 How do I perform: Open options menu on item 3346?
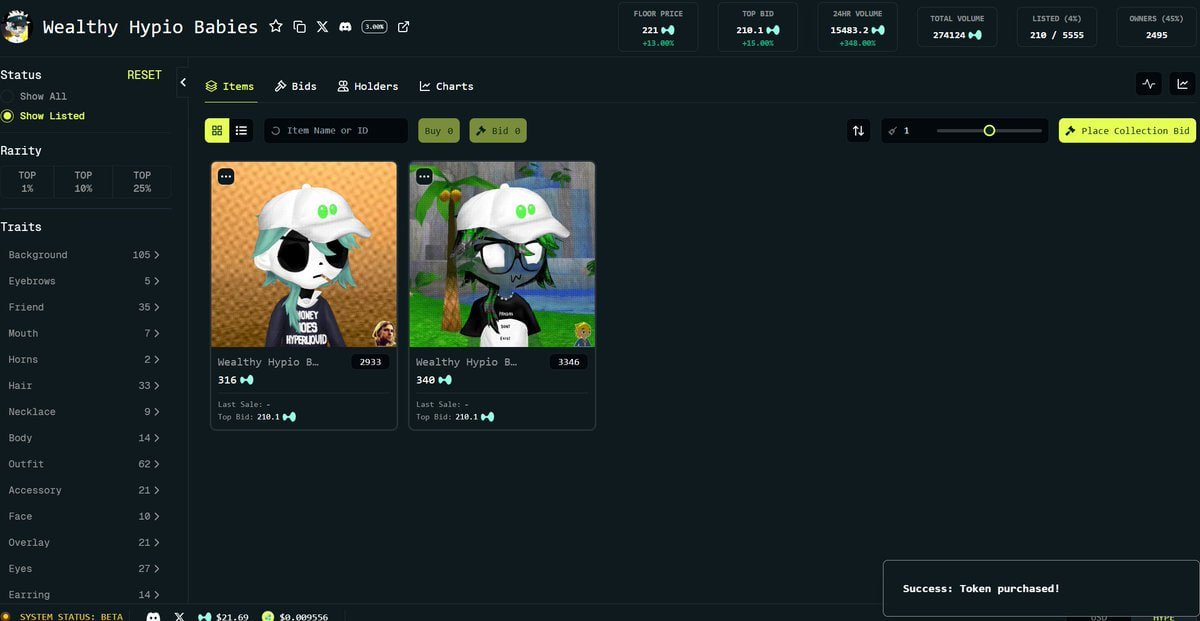tap(424, 176)
